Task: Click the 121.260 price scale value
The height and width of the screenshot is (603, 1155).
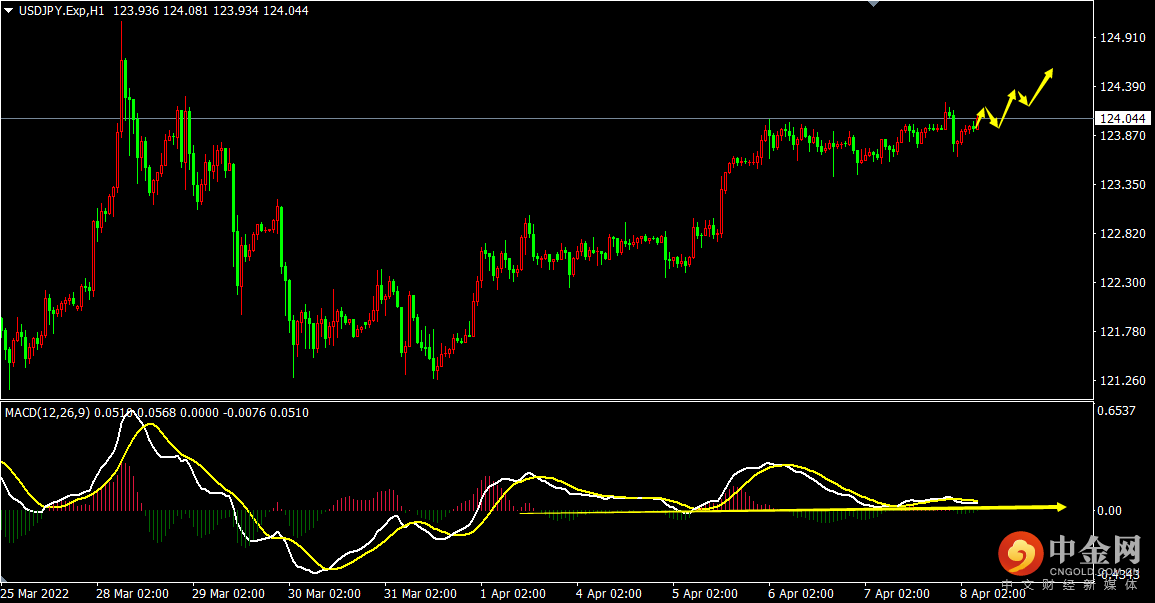Action: point(1122,381)
